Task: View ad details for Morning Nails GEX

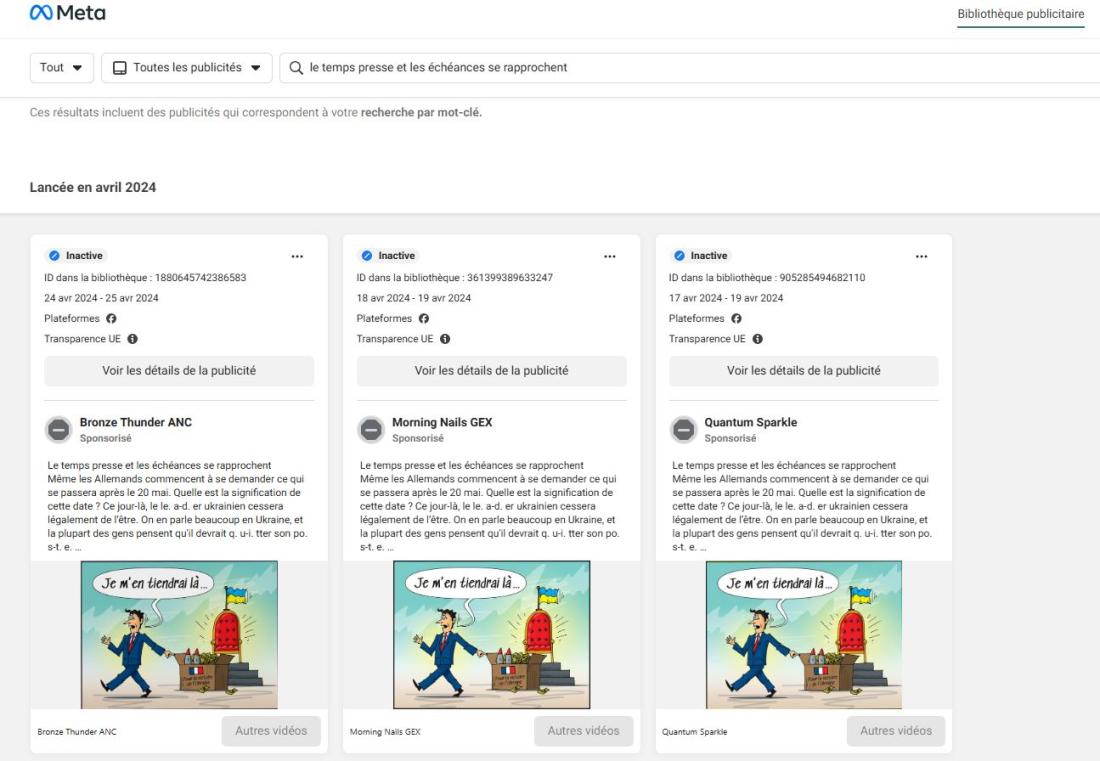Action: [x=491, y=370]
